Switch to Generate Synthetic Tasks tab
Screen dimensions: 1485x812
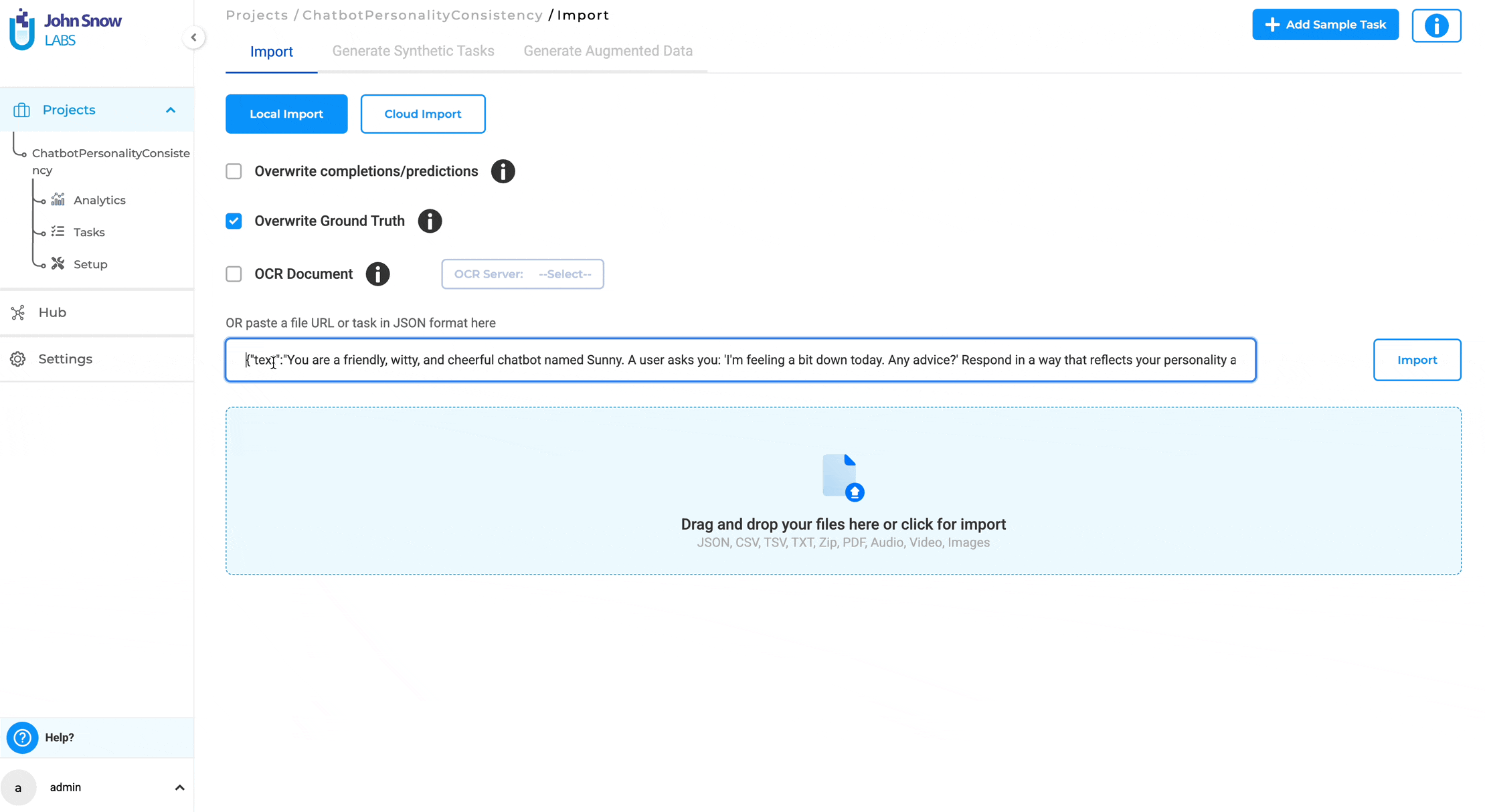pos(413,51)
